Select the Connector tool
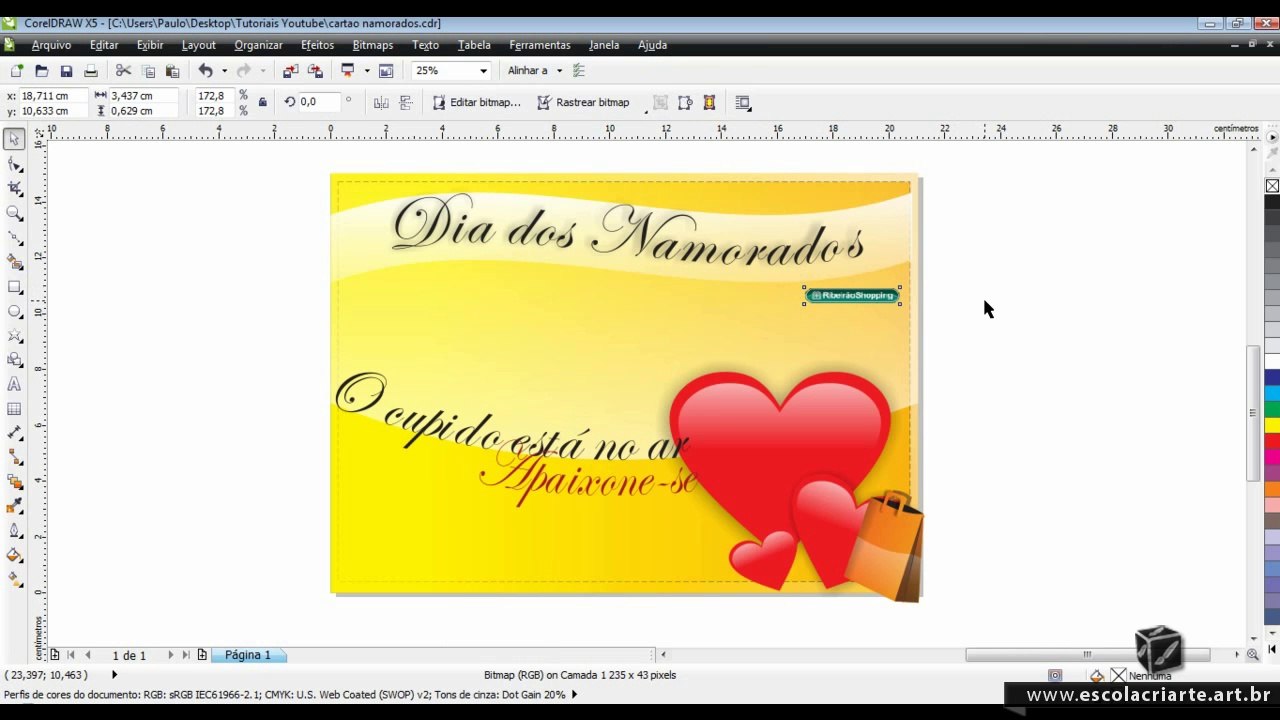This screenshot has height=720, width=1280. tap(15, 458)
